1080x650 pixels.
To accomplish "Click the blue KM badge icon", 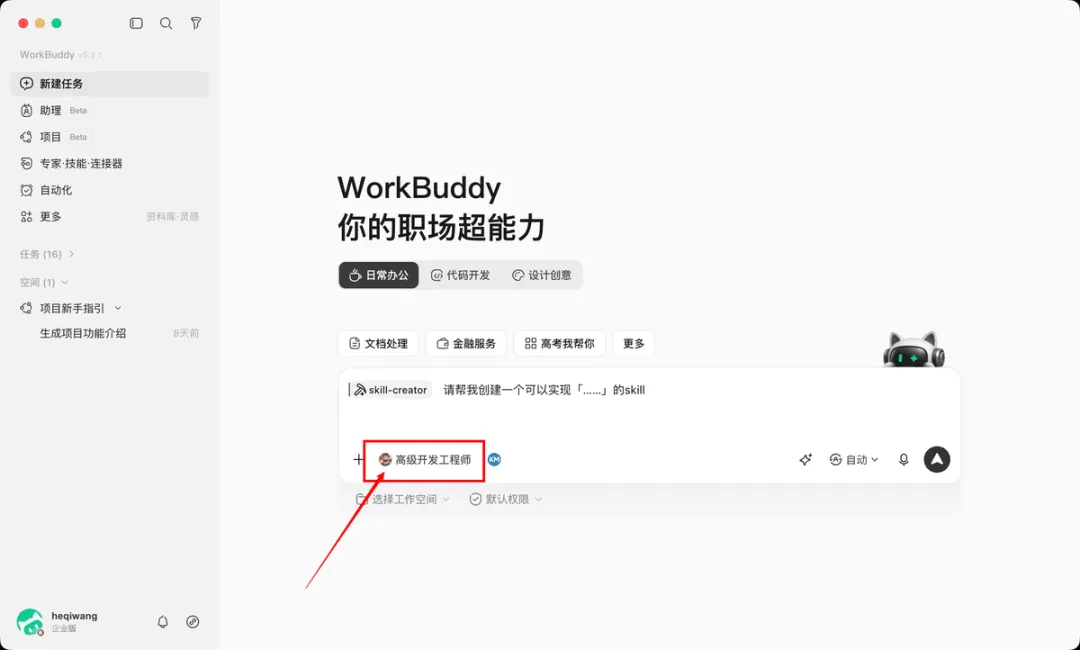I will click(495, 459).
